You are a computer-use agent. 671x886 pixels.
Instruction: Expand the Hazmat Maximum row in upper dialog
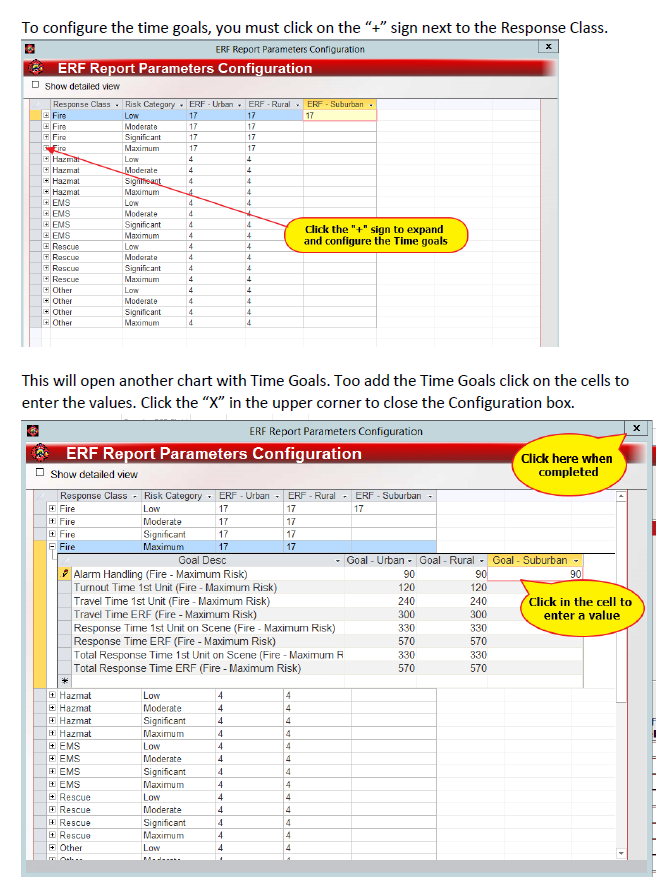pyautogui.click(x=47, y=192)
